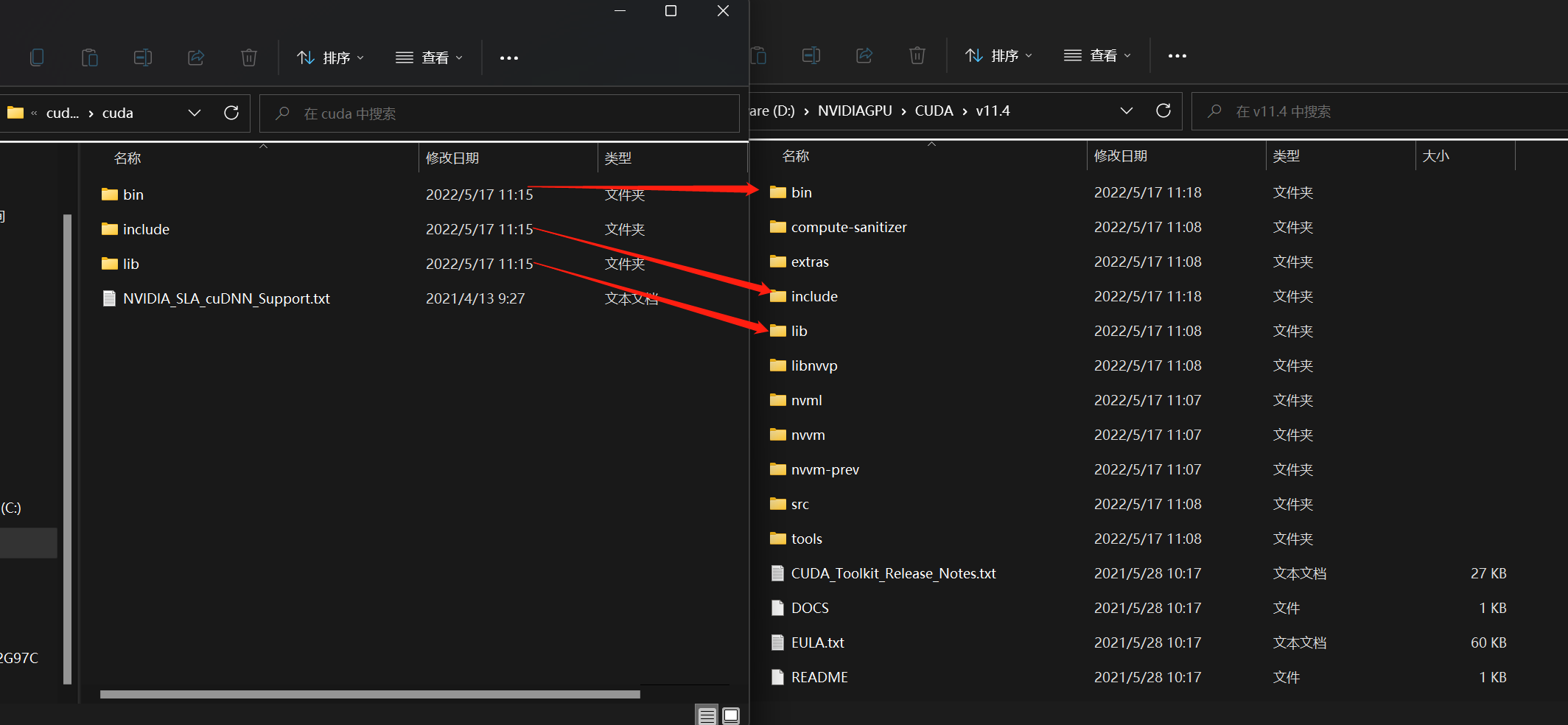The image size is (1568, 725).
Task: Click search box 在 cuda 中搜索
Action: 500,113
